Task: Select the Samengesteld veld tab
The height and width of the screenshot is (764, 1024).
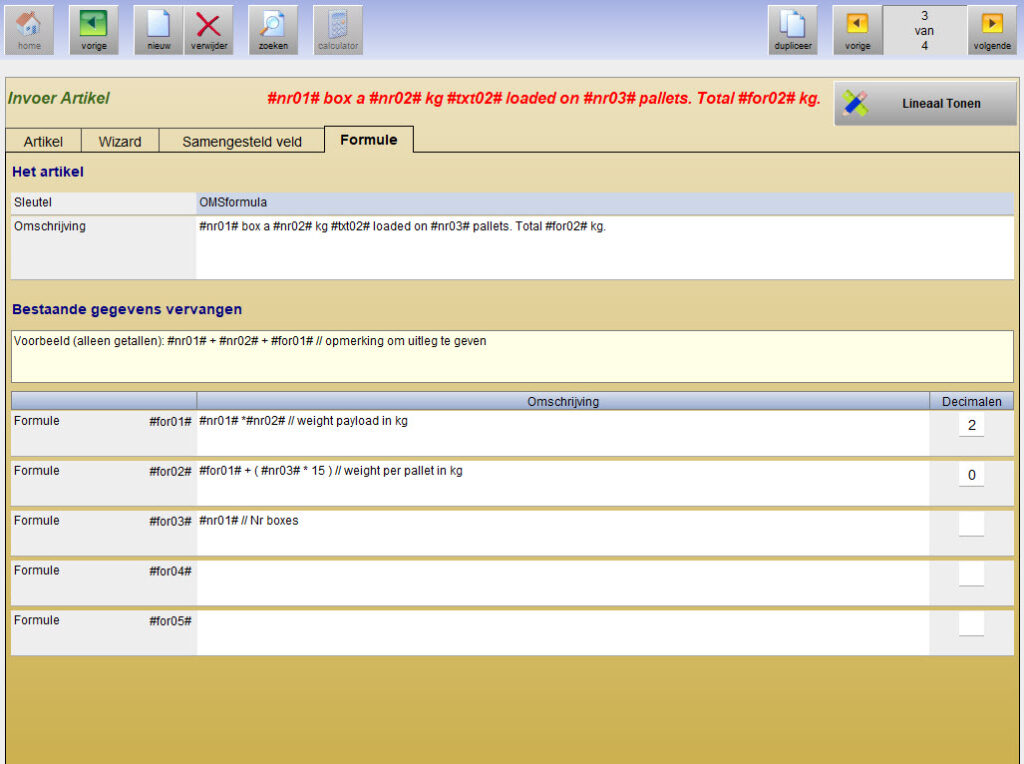Action: [x=241, y=141]
